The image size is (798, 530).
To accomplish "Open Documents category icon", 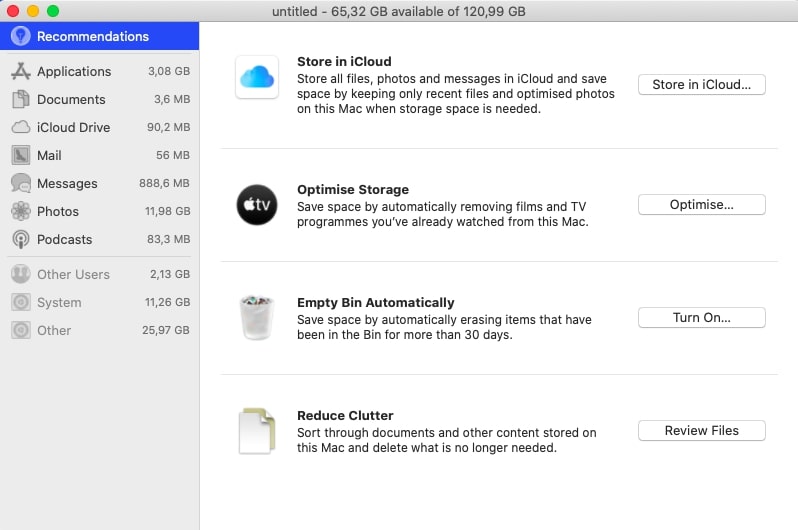I will tap(20, 99).
